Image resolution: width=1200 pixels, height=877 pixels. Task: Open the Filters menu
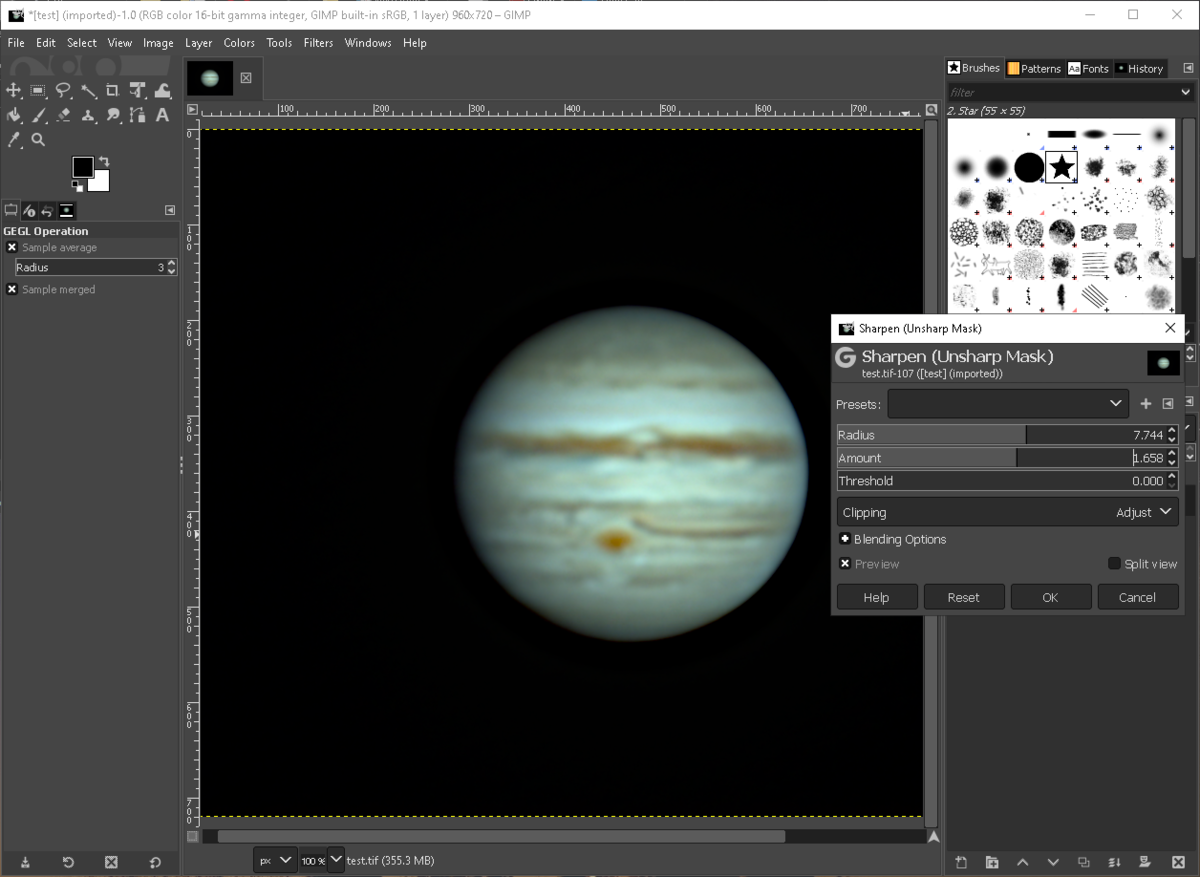pyautogui.click(x=318, y=43)
